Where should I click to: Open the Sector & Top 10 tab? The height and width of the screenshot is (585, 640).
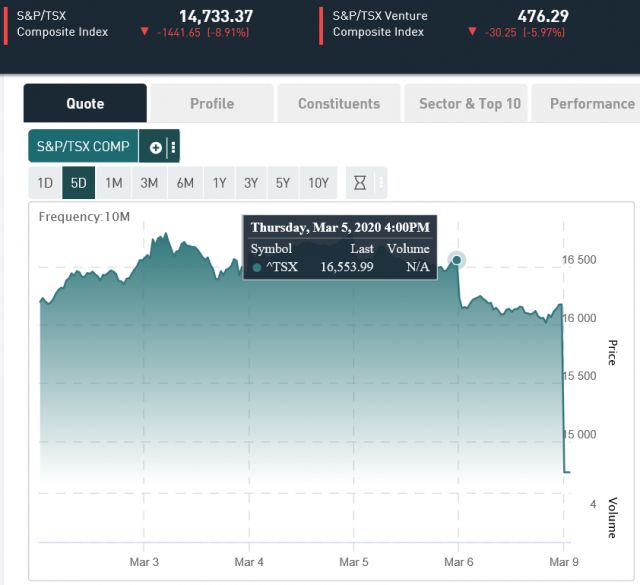[x=470, y=103]
